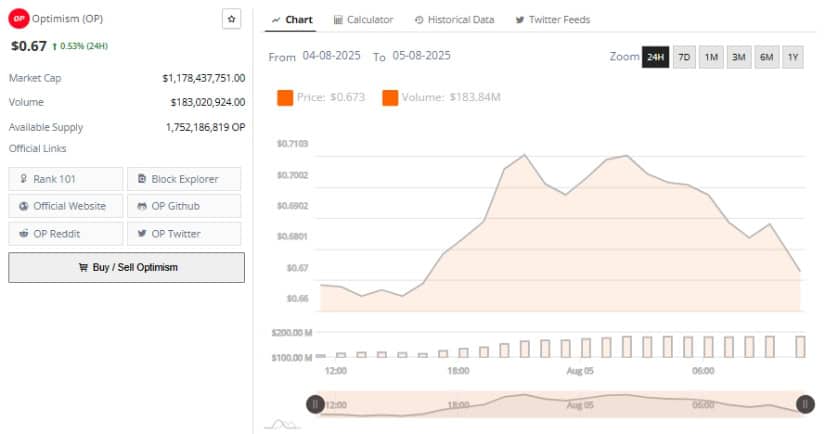The image size is (825, 434).
Task: Select the 6M zoom range
Action: [767, 57]
